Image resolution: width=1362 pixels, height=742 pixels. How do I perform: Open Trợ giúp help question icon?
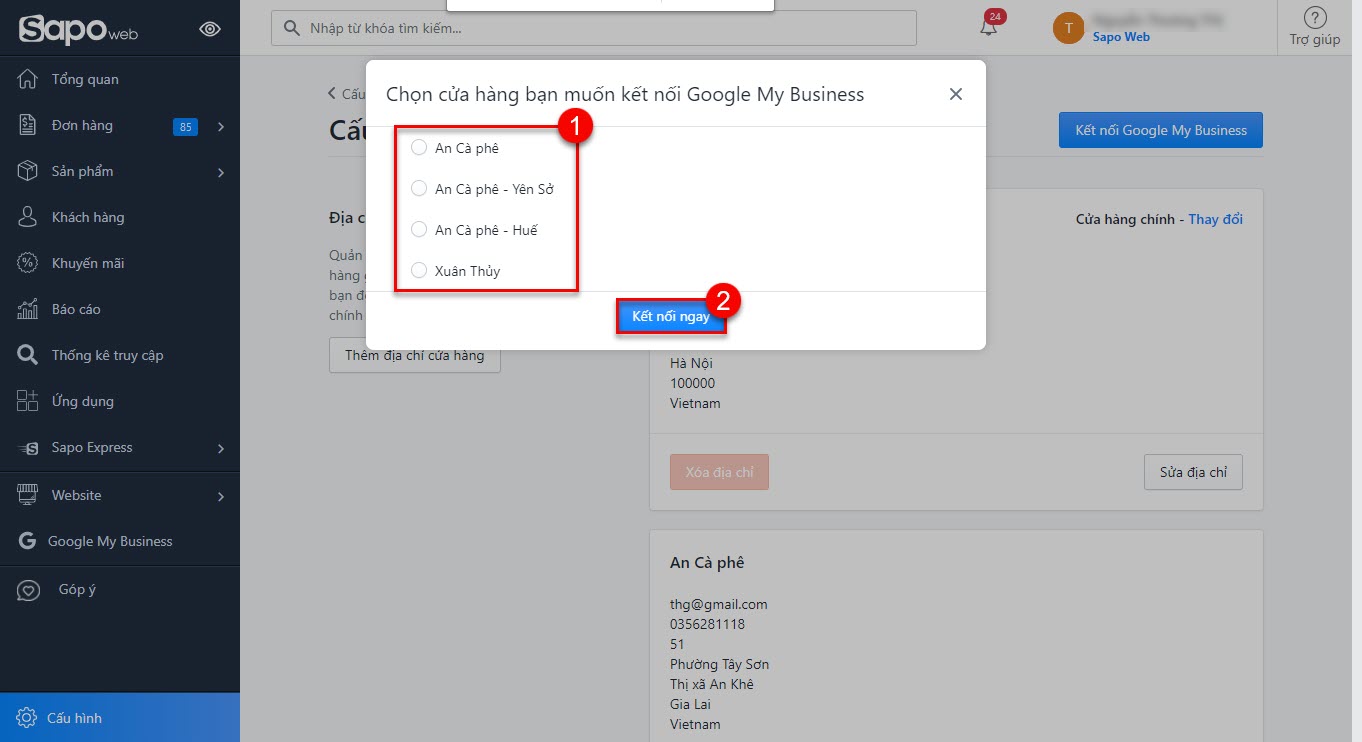pos(1315,17)
